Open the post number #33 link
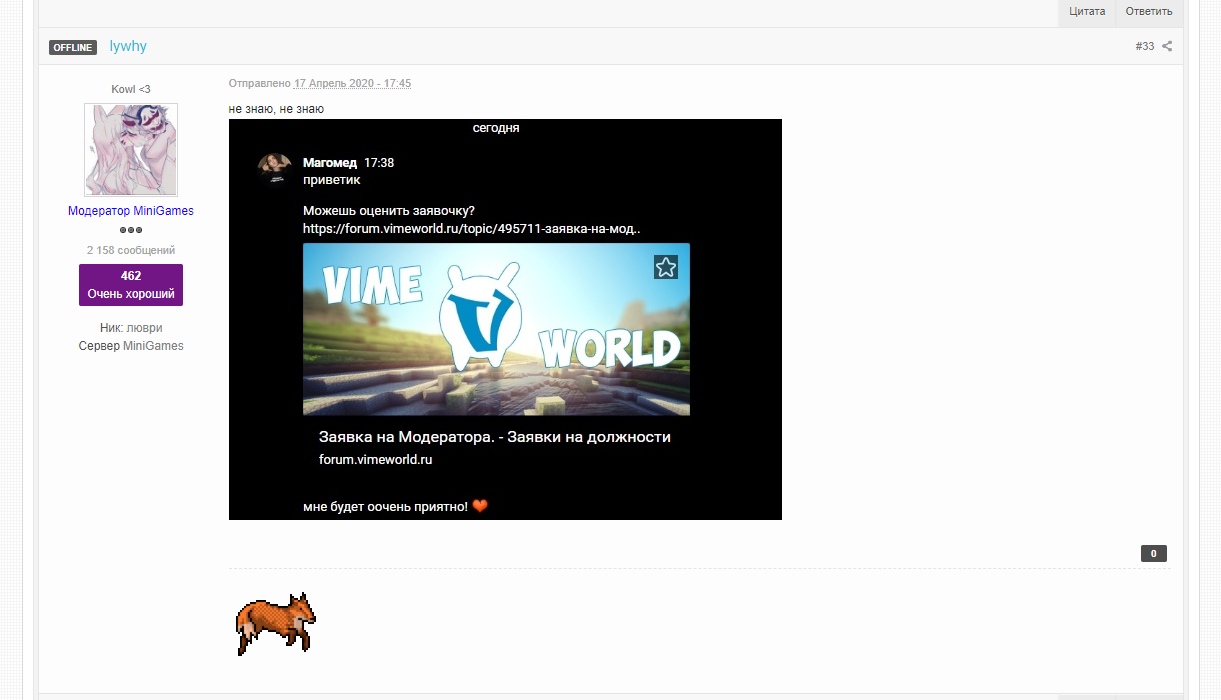Screen dimensions: 1221x700 pyautogui.click(x=1145, y=47)
